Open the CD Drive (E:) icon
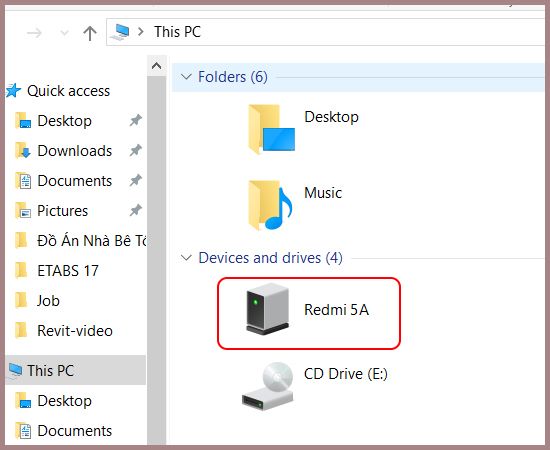The height and width of the screenshot is (450, 550). point(268,386)
